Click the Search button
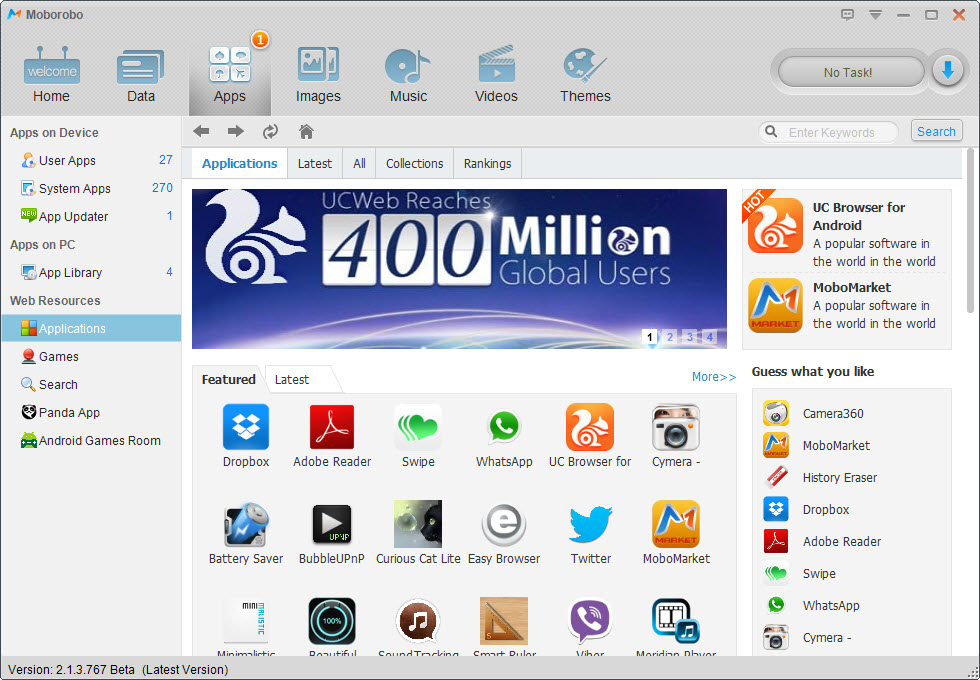 pyautogui.click(x=936, y=132)
